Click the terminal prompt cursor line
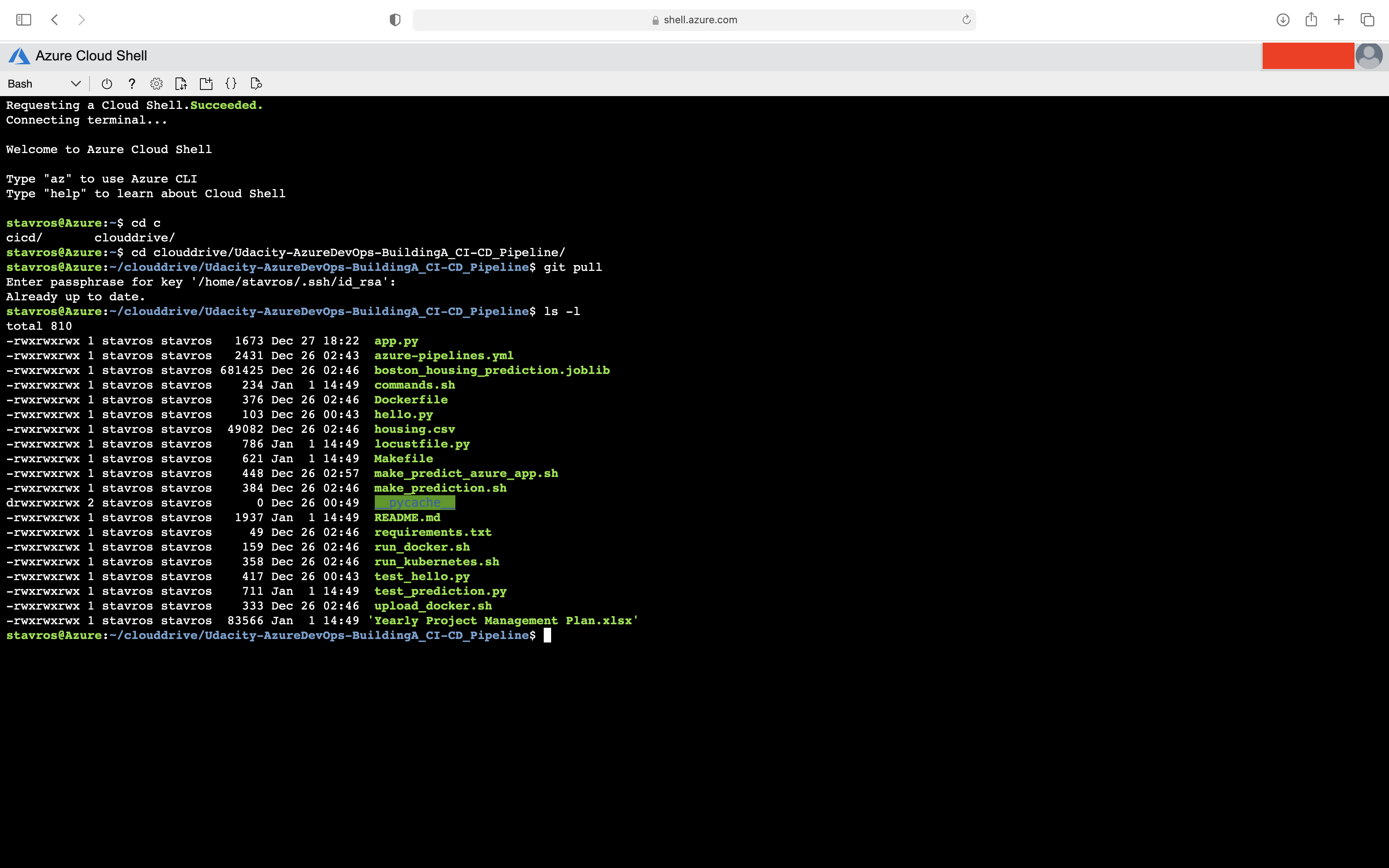 (x=547, y=635)
